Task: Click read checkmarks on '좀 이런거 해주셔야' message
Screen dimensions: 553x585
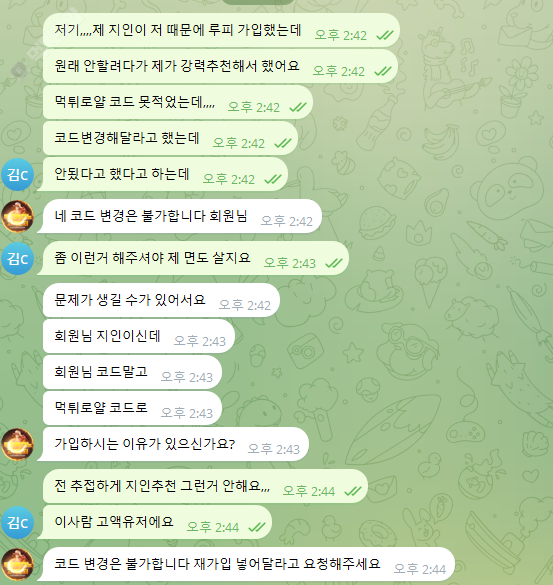Action: click(x=334, y=263)
